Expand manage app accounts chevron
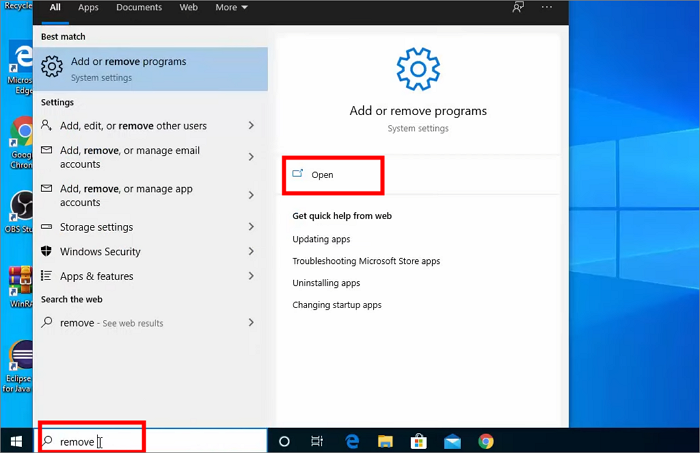700x453 pixels. click(x=251, y=195)
